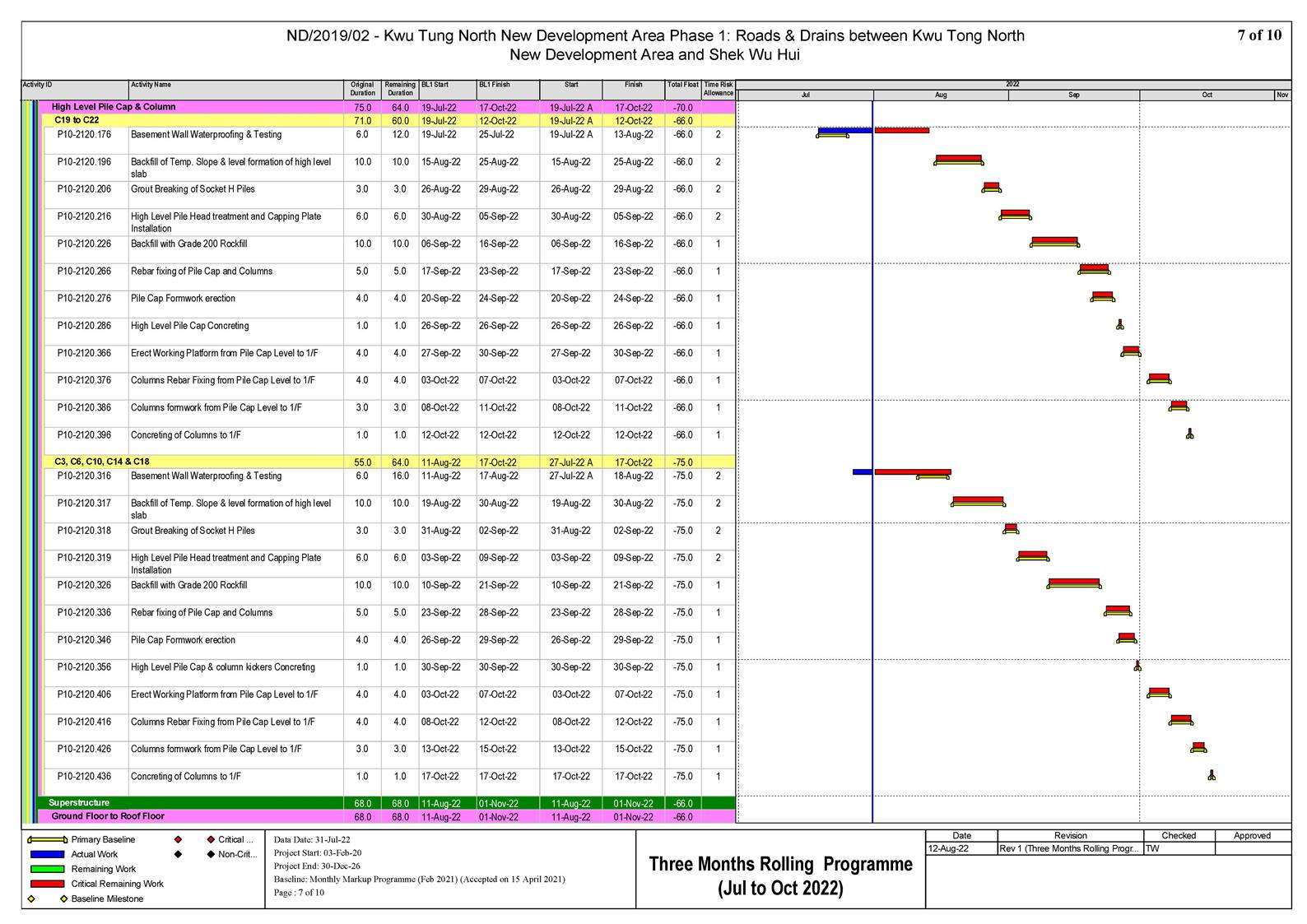
Task: Select the Activity Name column header
Action: point(235,89)
